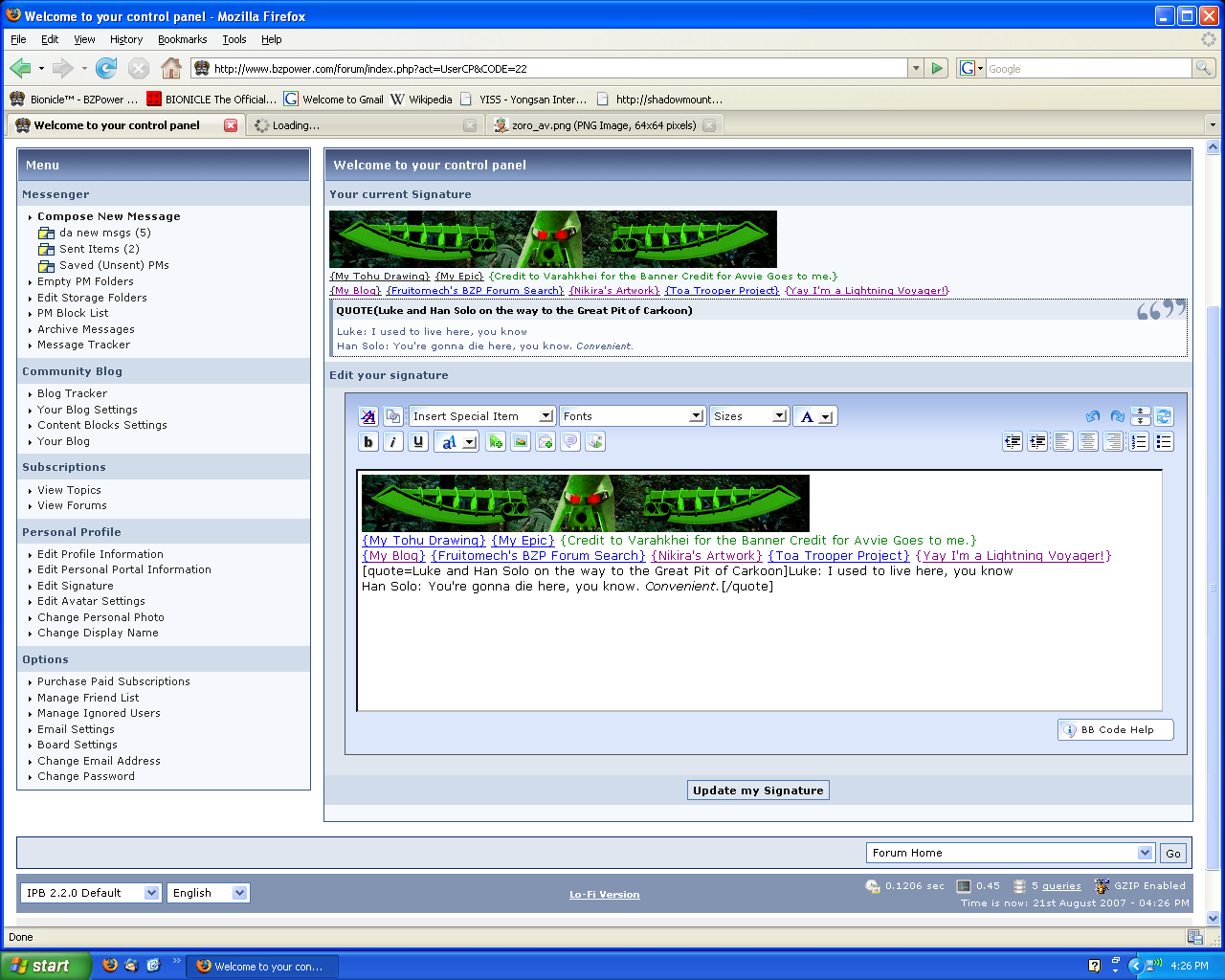Center-align signature text
This screenshot has height=980, width=1225.
point(1088,442)
